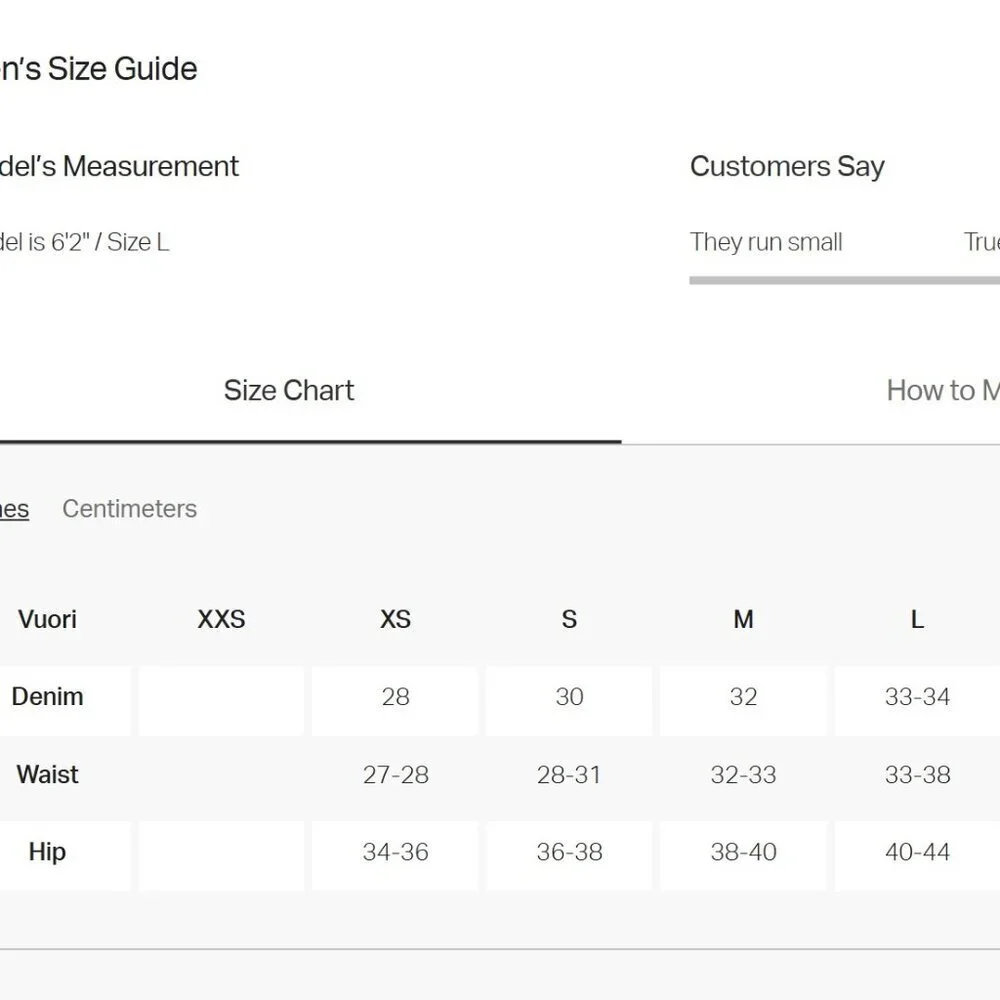
Task: Click the L size column header
Action: (x=917, y=619)
